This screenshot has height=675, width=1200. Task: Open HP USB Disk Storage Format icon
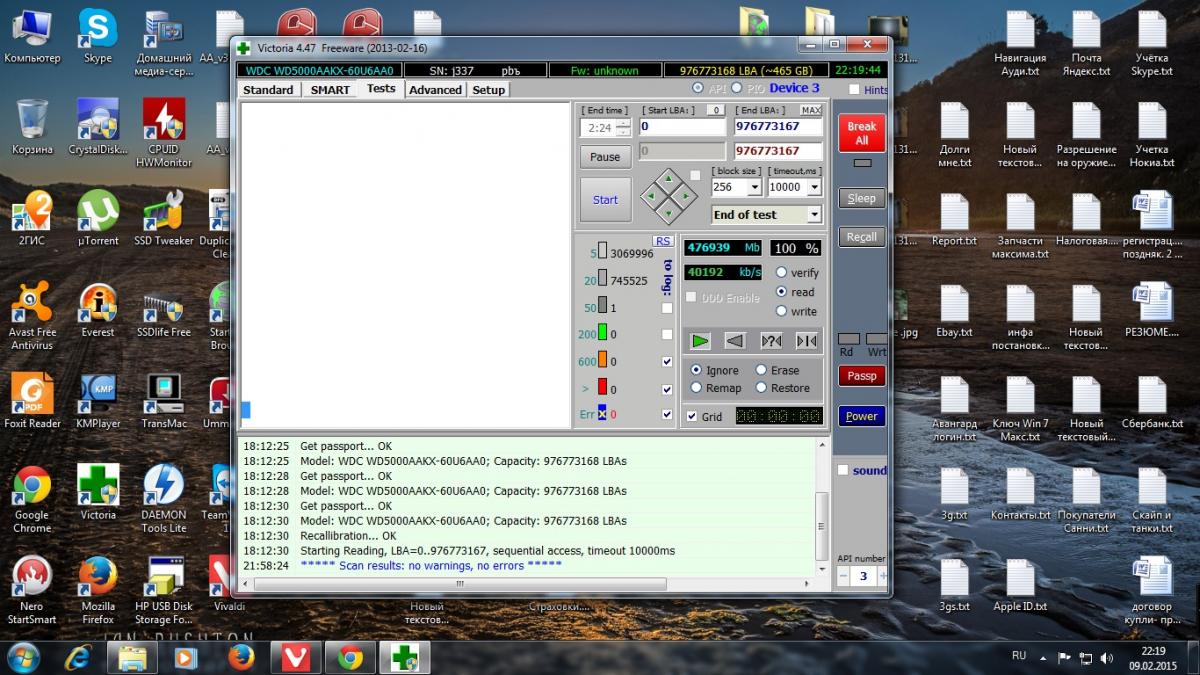pyautogui.click(x=164, y=590)
